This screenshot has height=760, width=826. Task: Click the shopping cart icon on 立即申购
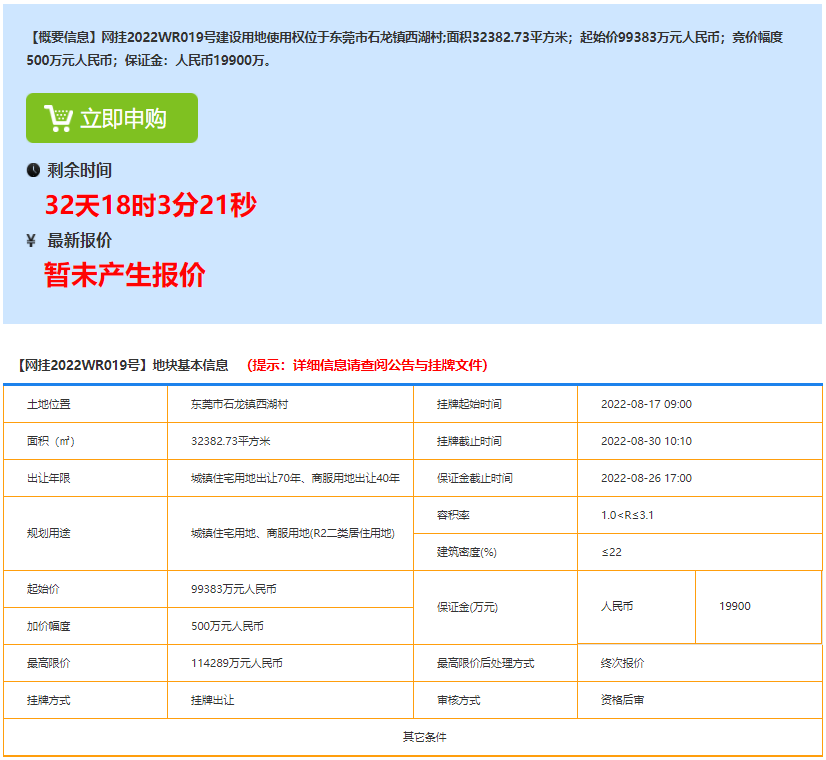[x=58, y=118]
